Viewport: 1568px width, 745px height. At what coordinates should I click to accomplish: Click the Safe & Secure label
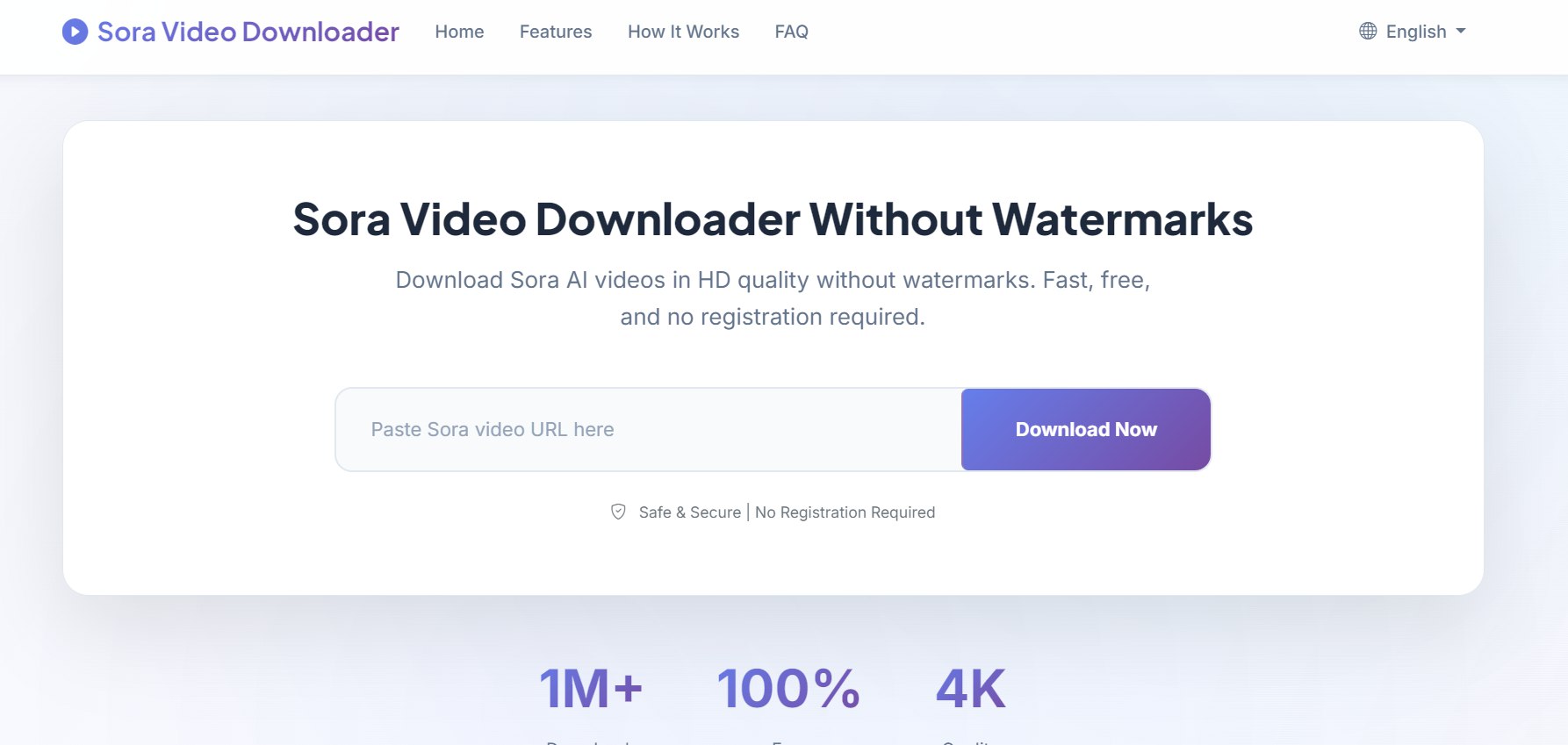tap(689, 512)
